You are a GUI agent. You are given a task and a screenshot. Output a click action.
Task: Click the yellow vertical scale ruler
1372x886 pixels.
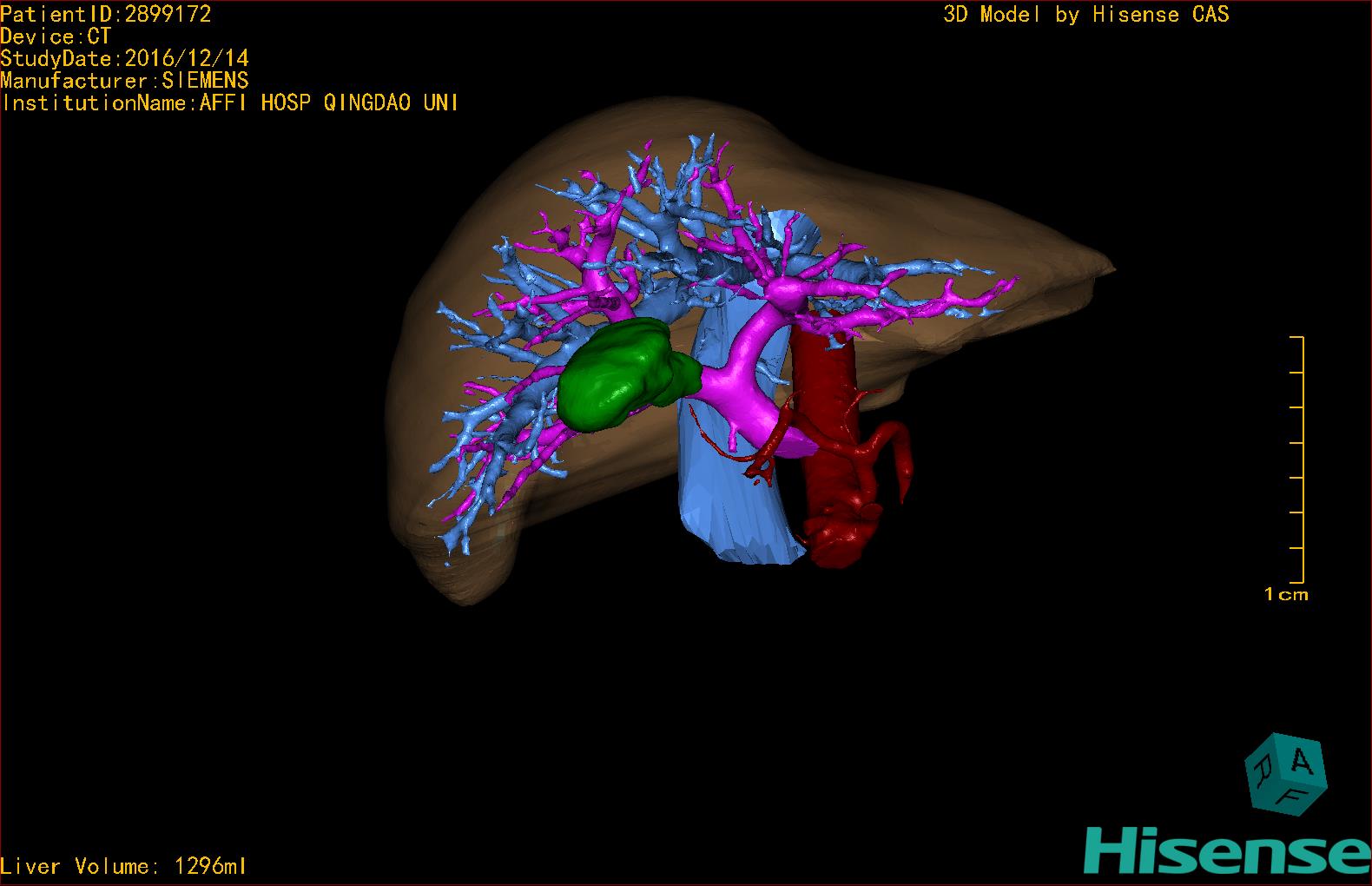[x=1297, y=460]
